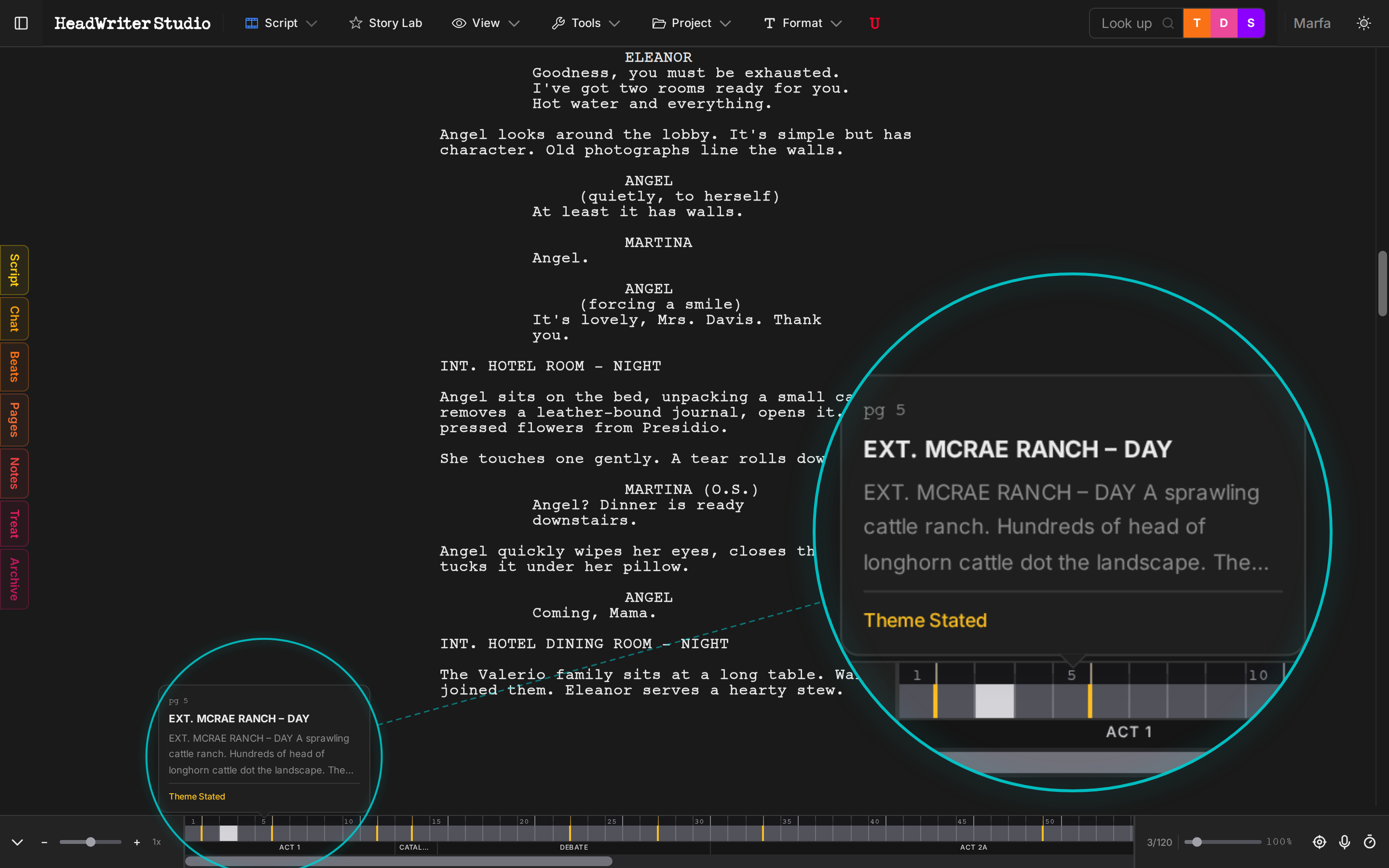Viewport: 1389px width, 868px height.
Task: Click the orange T badge near Look up
Action: point(1197,23)
